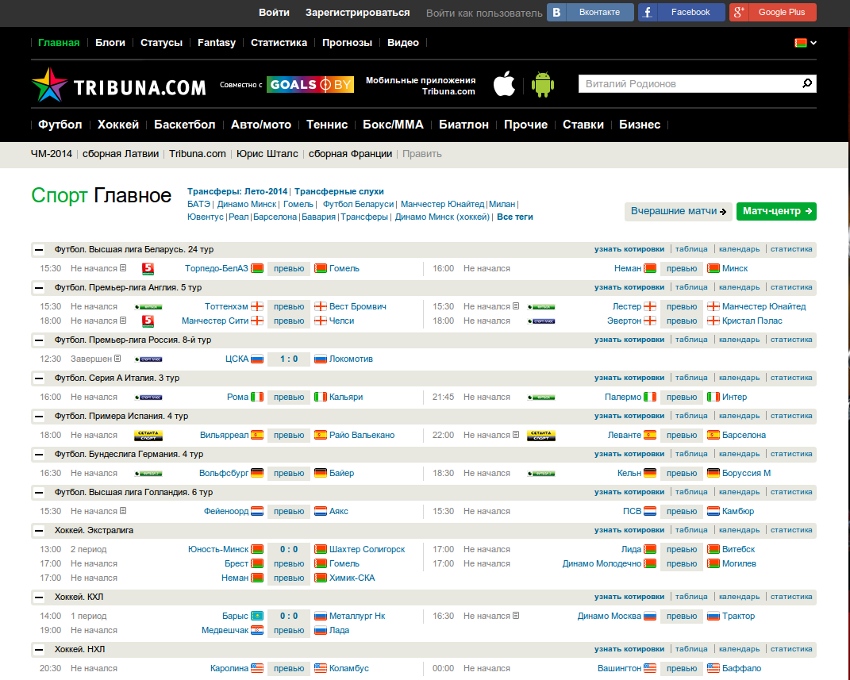
Task: Click the Вчерашние матчи button
Action: coord(678,211)
